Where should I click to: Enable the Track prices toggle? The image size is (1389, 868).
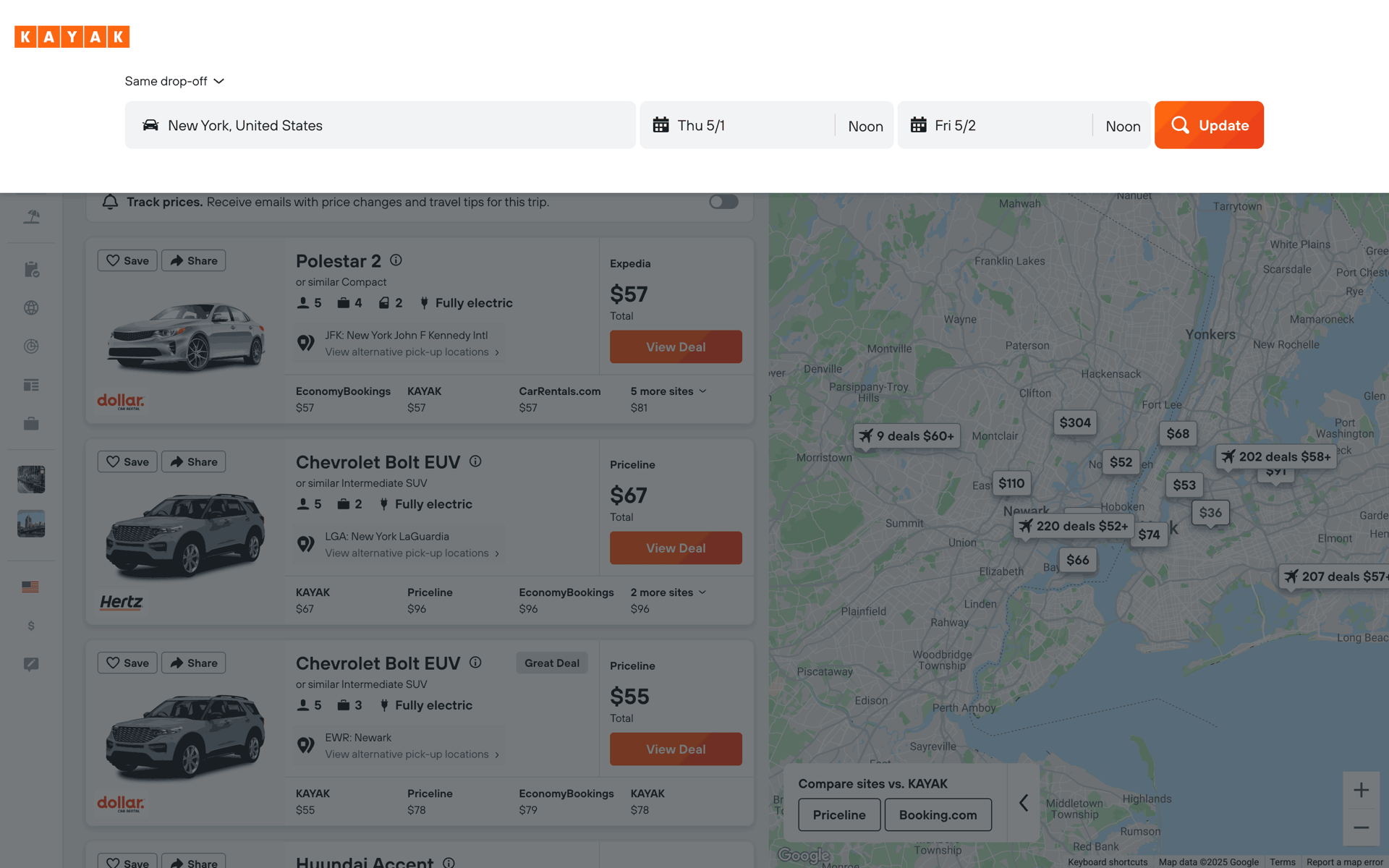(723, 202)
